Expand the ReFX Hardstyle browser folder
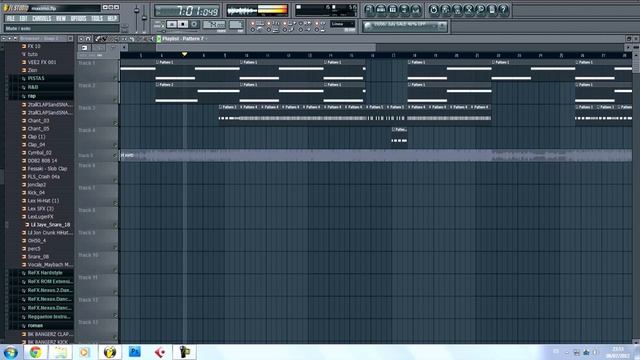 pyautogui.click(x=40, y=273)
